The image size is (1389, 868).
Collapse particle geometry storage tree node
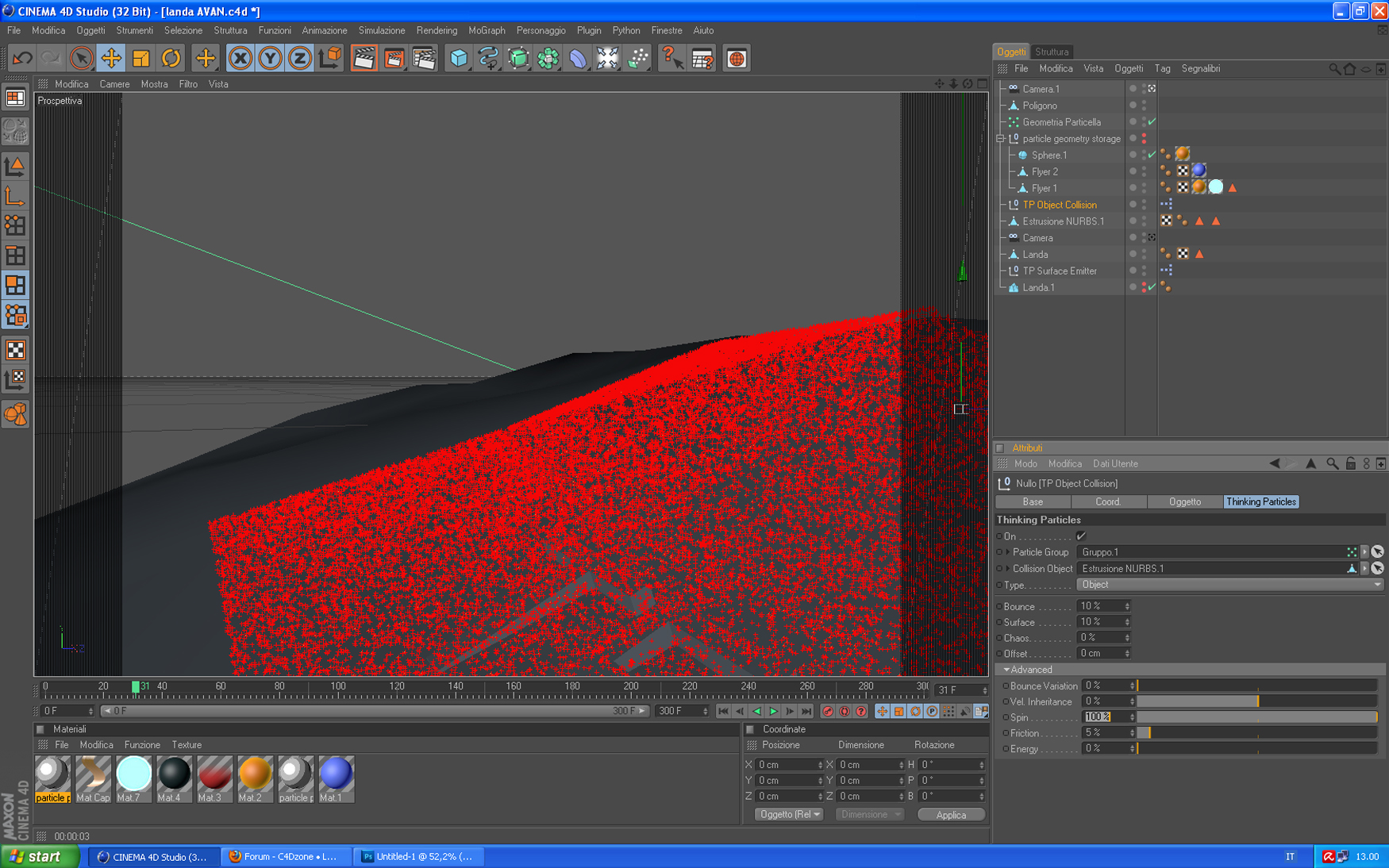[x=1001, y=139]
